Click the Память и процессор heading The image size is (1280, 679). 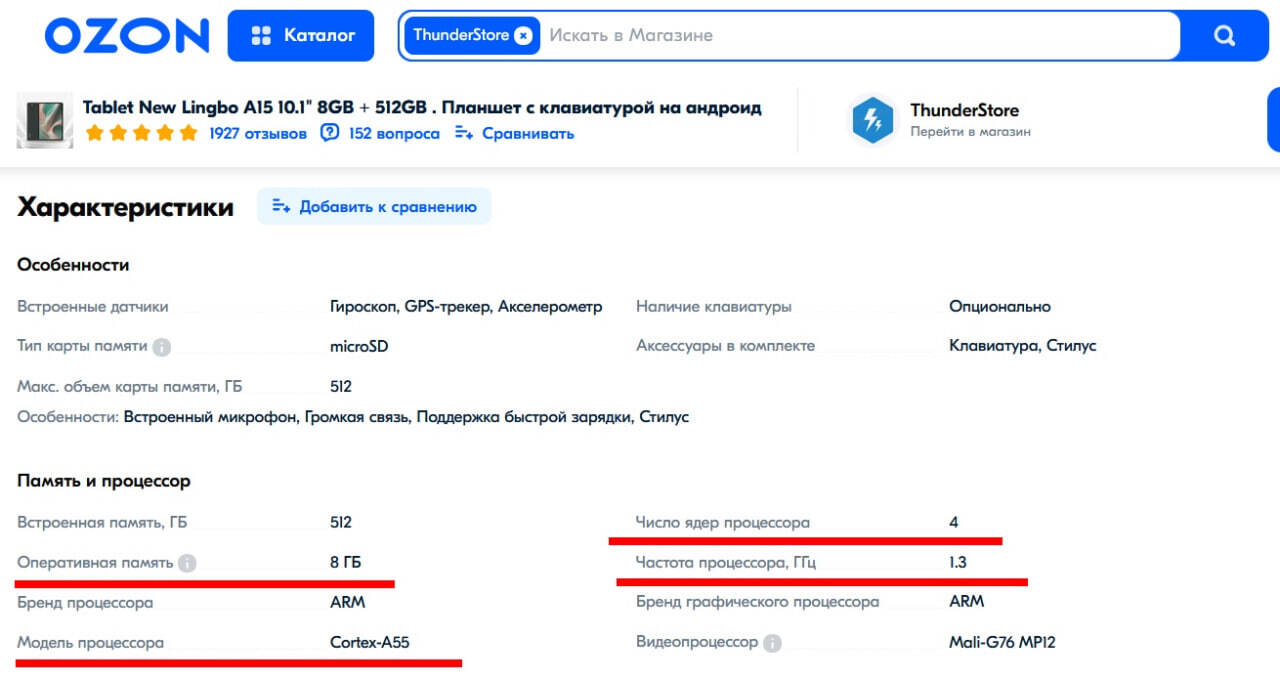click(x=103, y=481)
